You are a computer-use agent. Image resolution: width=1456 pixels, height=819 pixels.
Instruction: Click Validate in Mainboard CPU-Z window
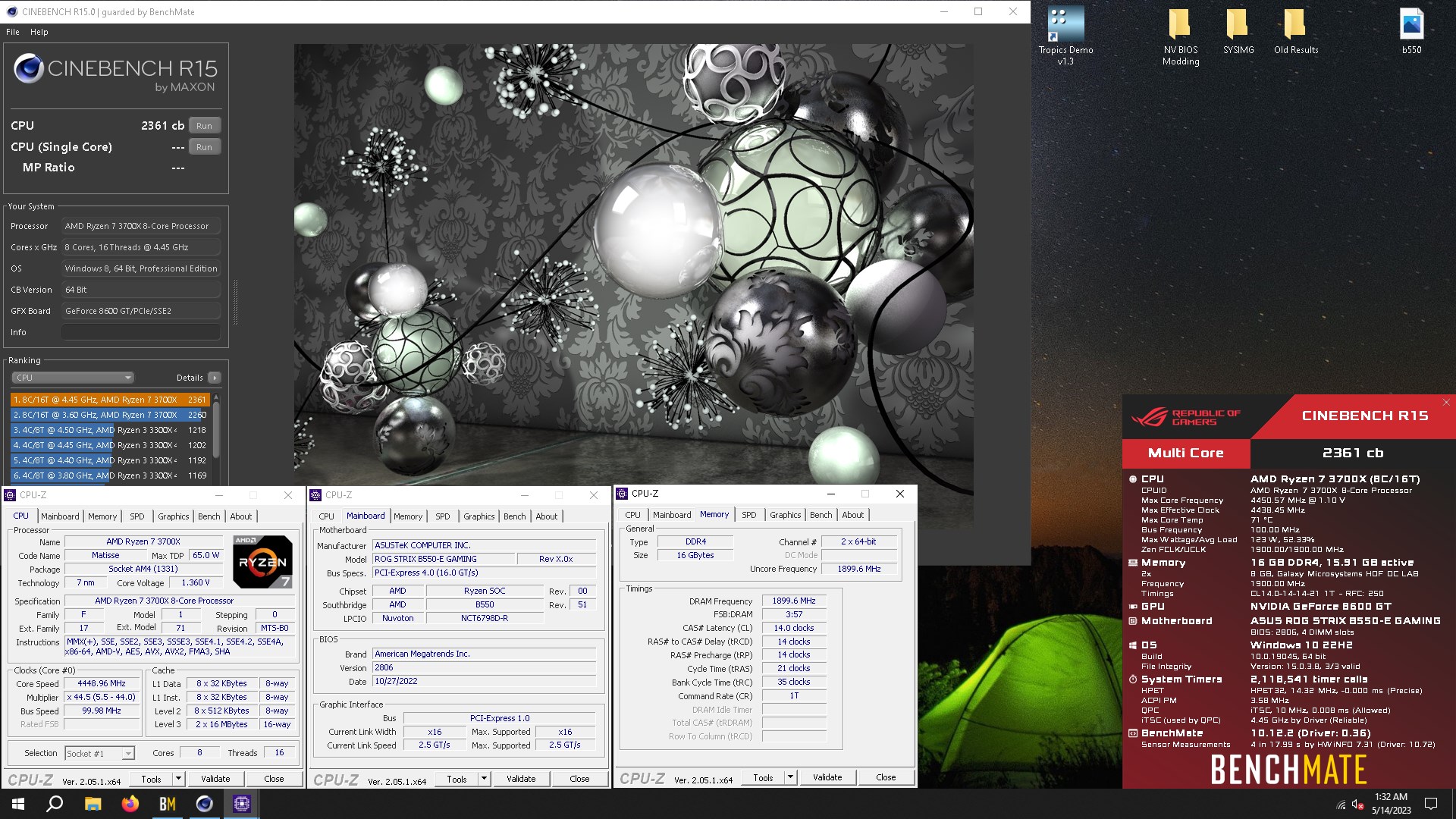(x=521, y=779)
